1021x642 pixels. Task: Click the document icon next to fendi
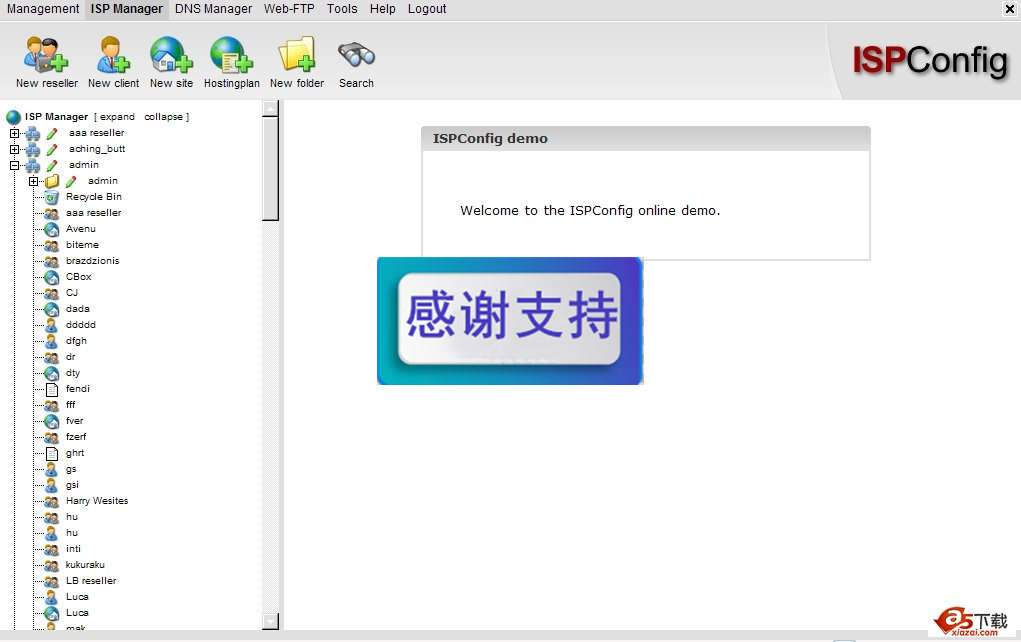pyautogui.click(x=52, y=389)
